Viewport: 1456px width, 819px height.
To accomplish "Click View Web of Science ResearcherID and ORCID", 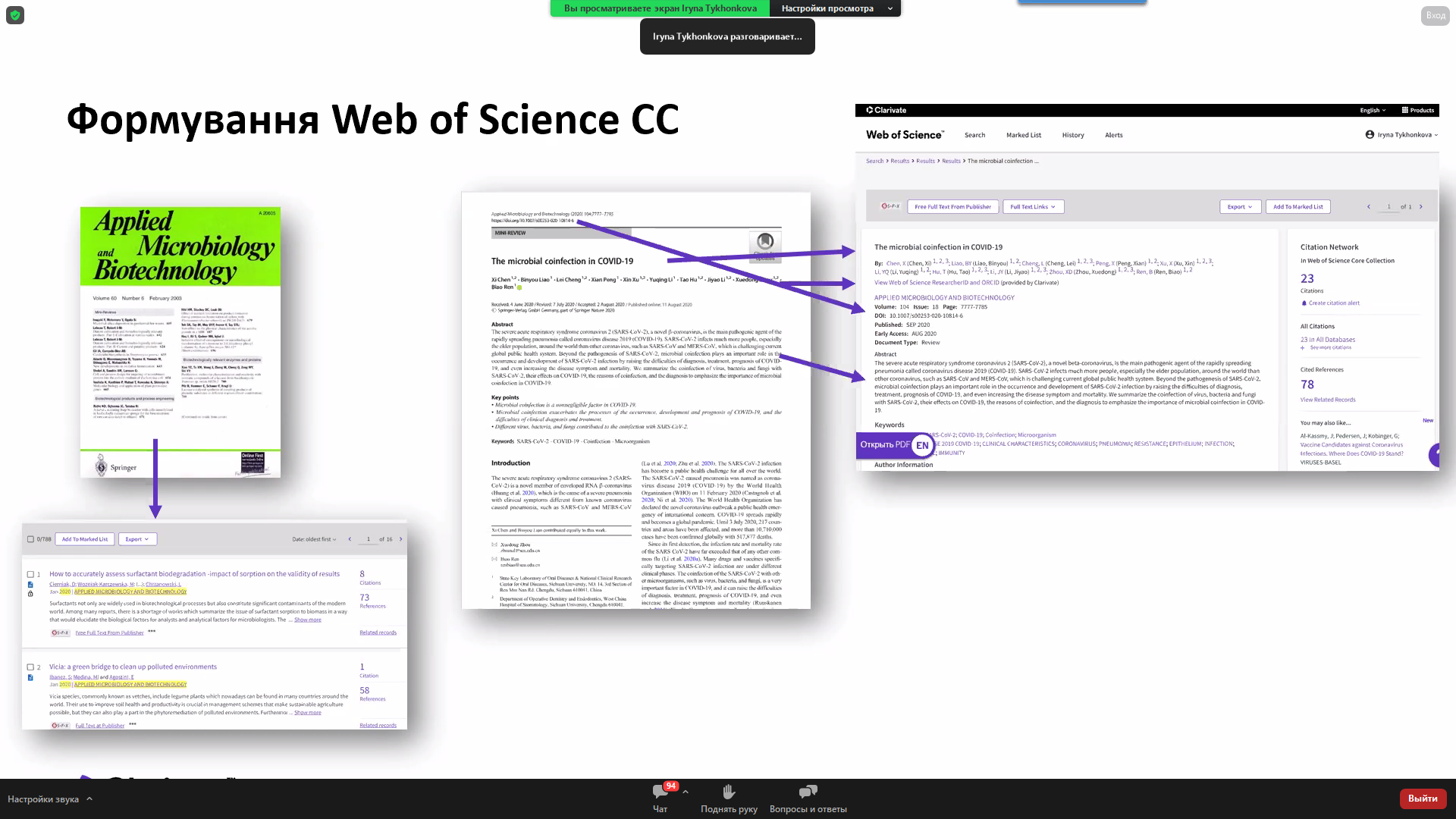I will pos(937,283).
